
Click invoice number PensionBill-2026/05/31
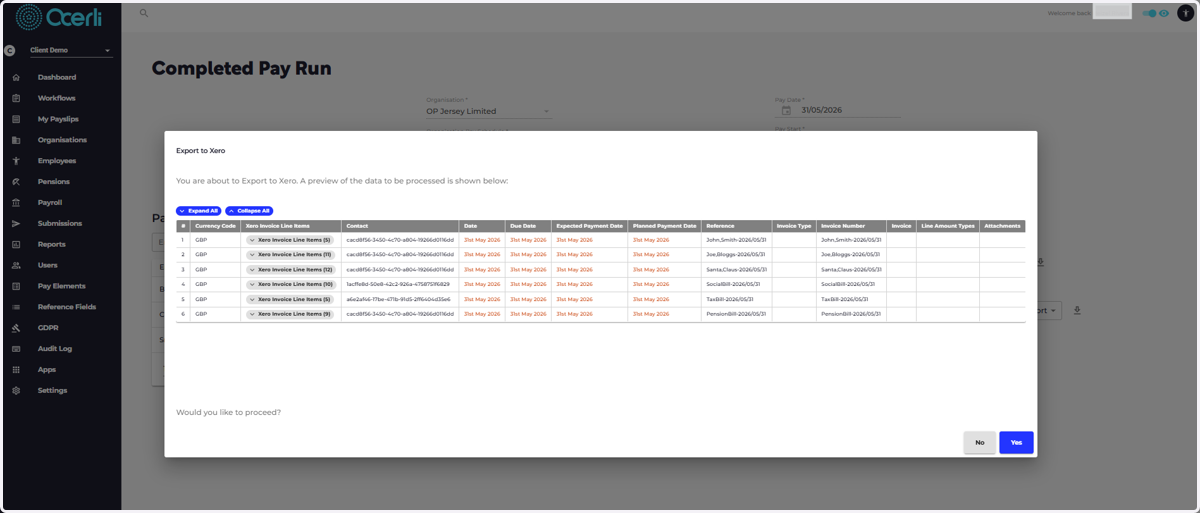[x=851, y=314]
